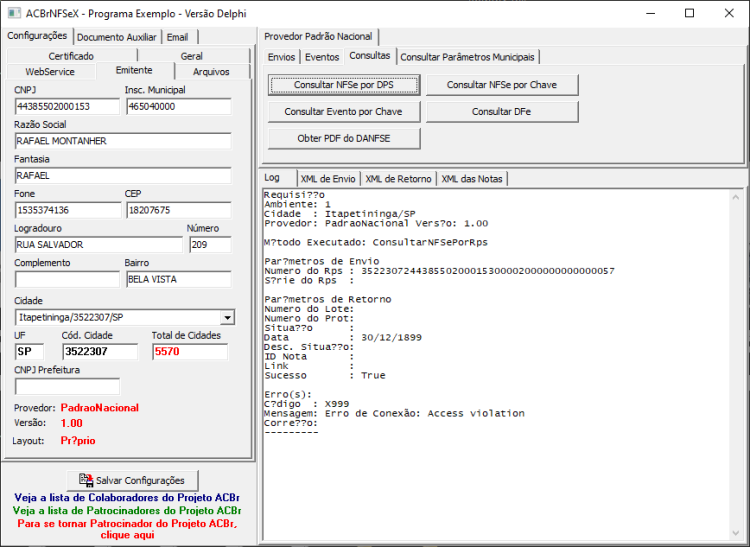The width and height of the screenshot is (750, 547).
Task: Open the Email tab
Action: coord(177,37)
